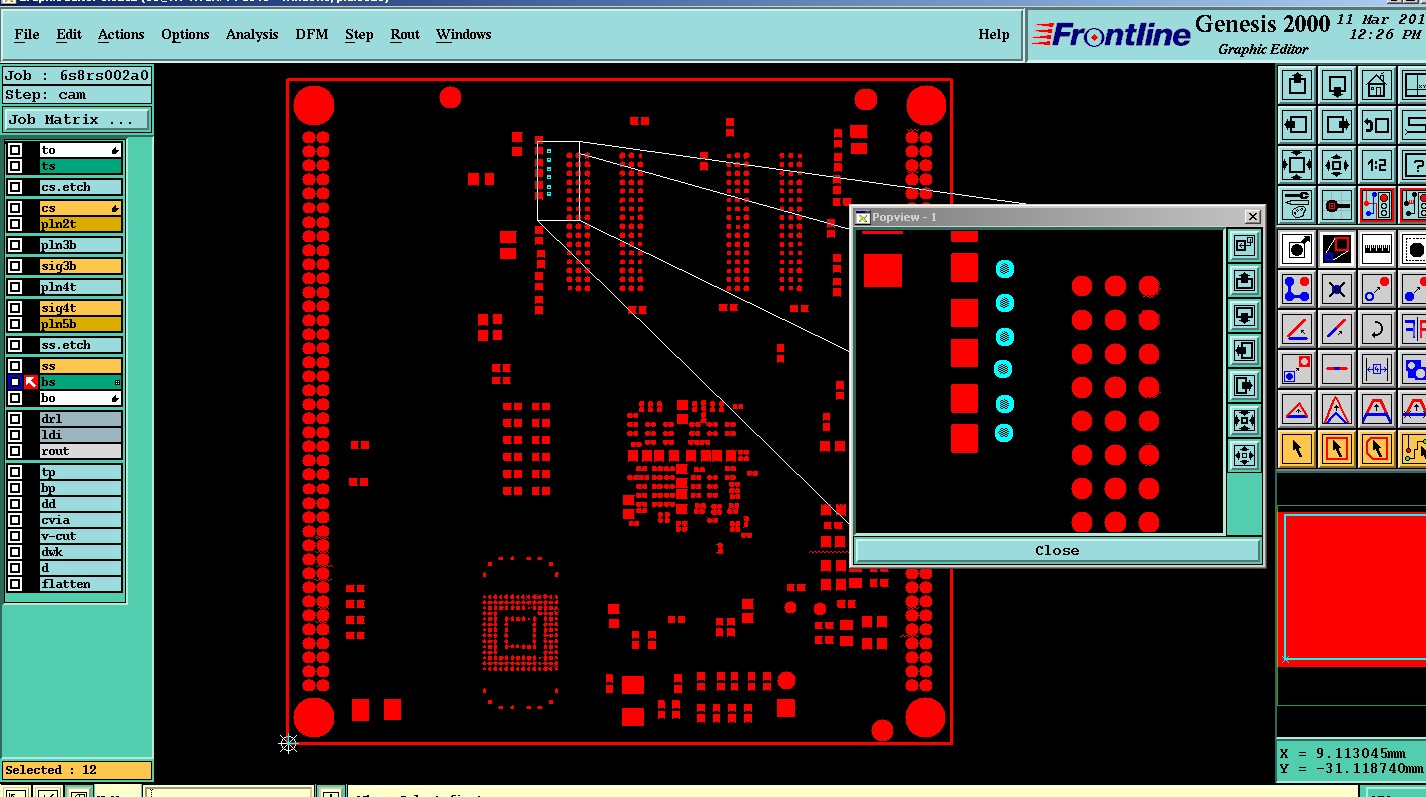Image resolution: width=1426 pixels, height=797 pixels.
Task: Click the previous view return icon
Action: pos(1377,125)
